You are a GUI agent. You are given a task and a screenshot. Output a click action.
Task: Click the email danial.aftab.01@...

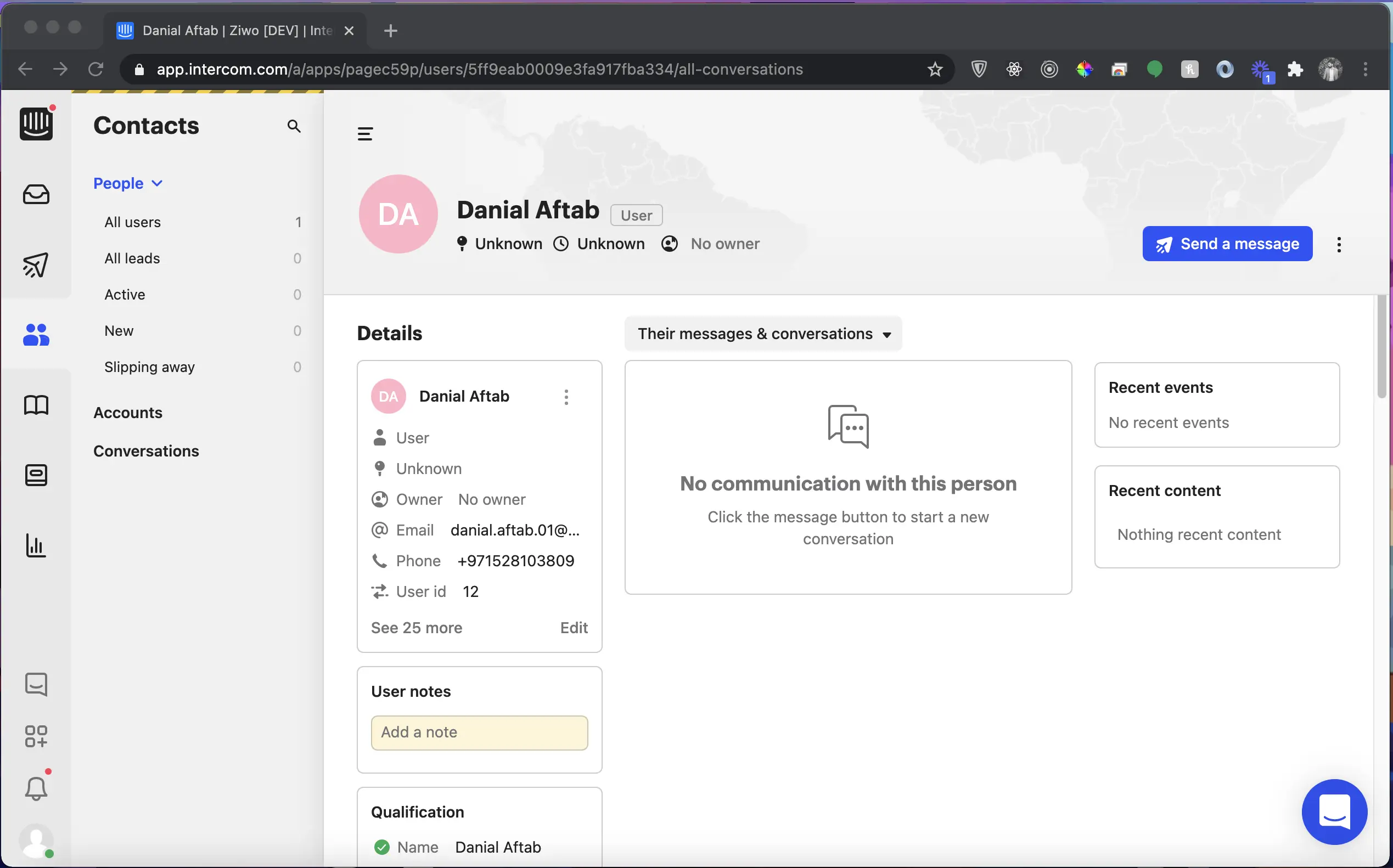click(x=515, y=530)
